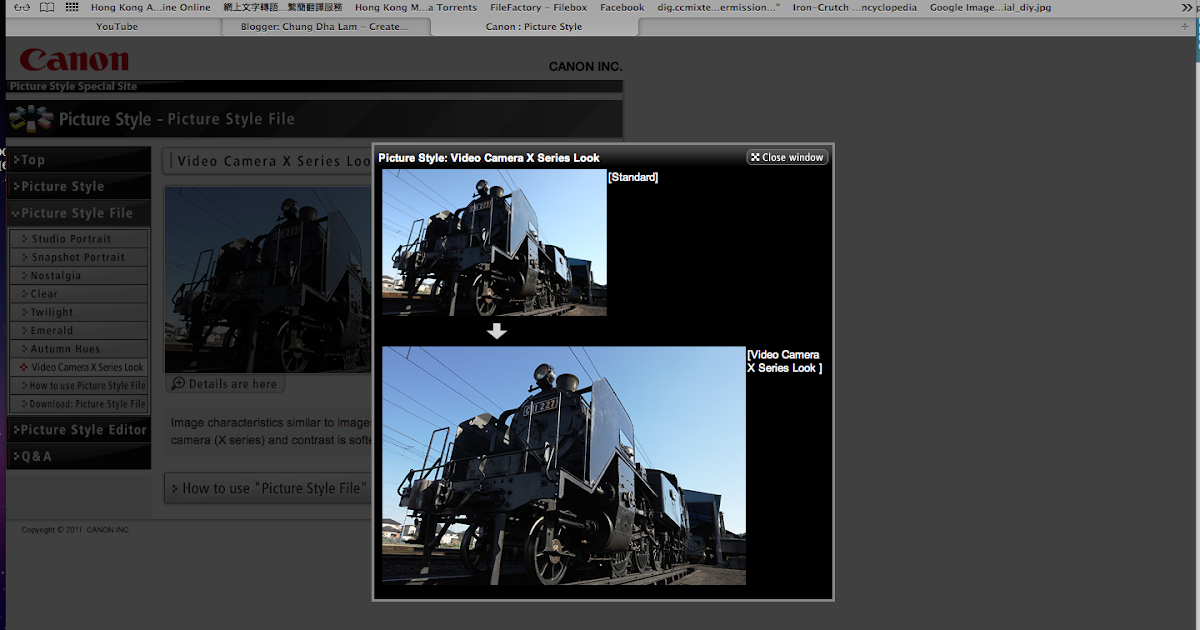Open FileFactory – Filebox bookmark
This screenshot has width=1200, height=630.
pos(538,7)
